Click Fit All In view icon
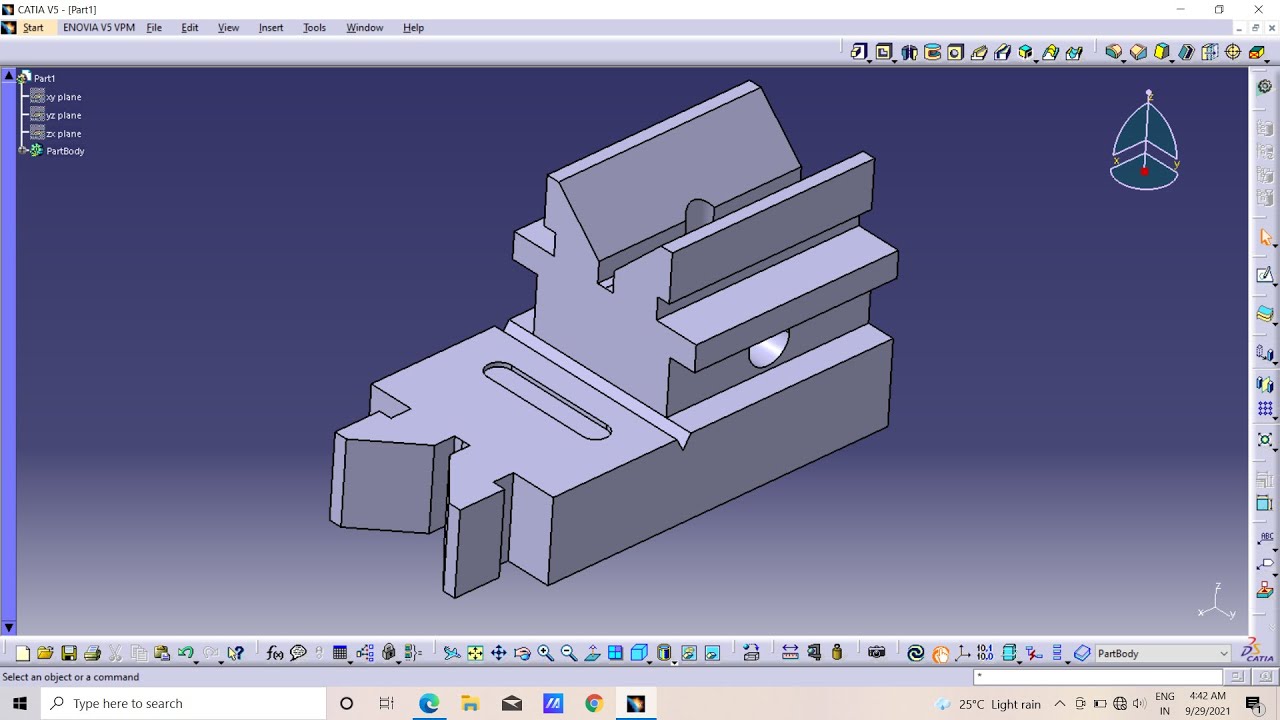This screenshot has width=1280, height=720. (x=475, y=653)
